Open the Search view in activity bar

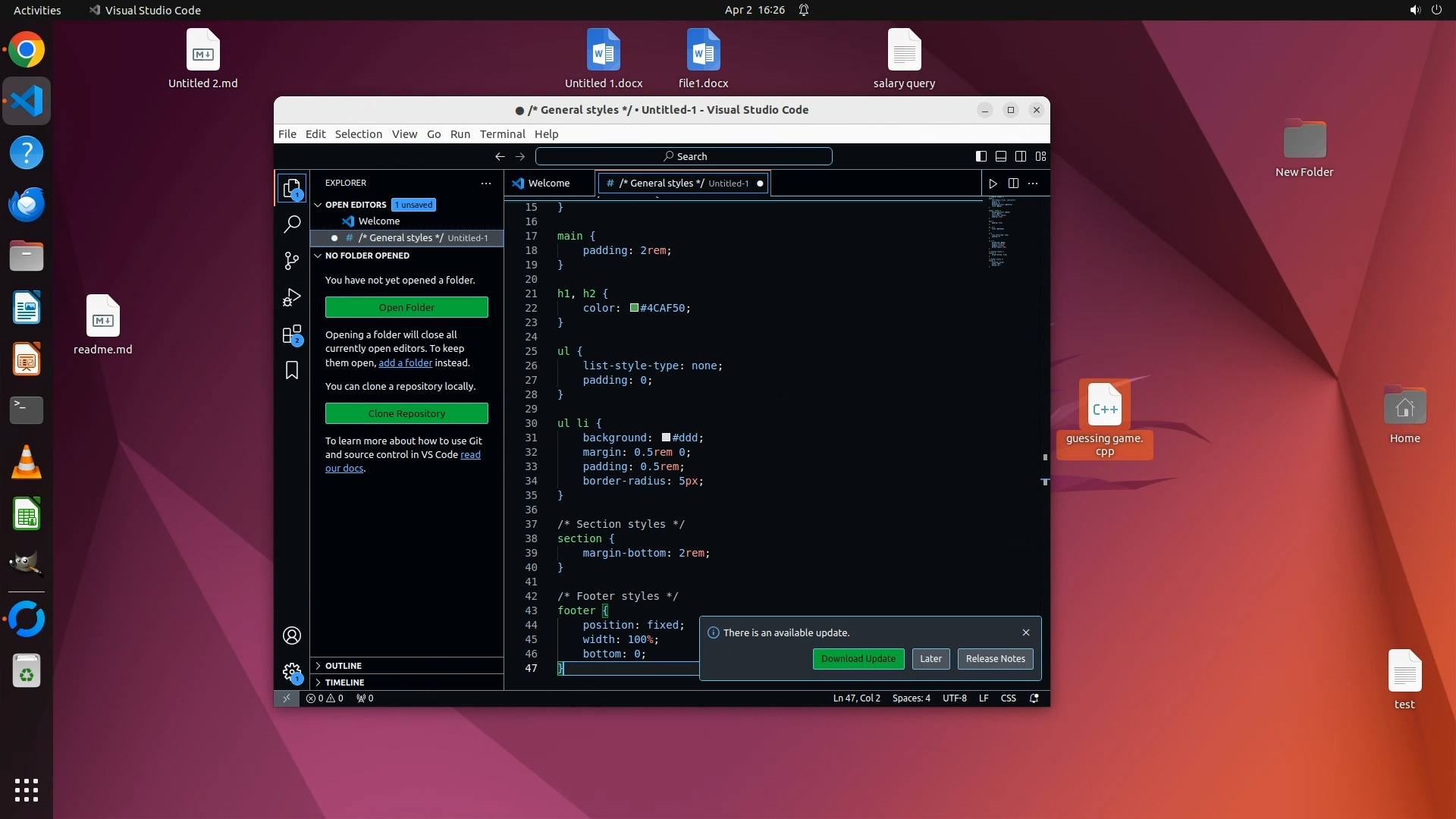(x=292, y=224)
